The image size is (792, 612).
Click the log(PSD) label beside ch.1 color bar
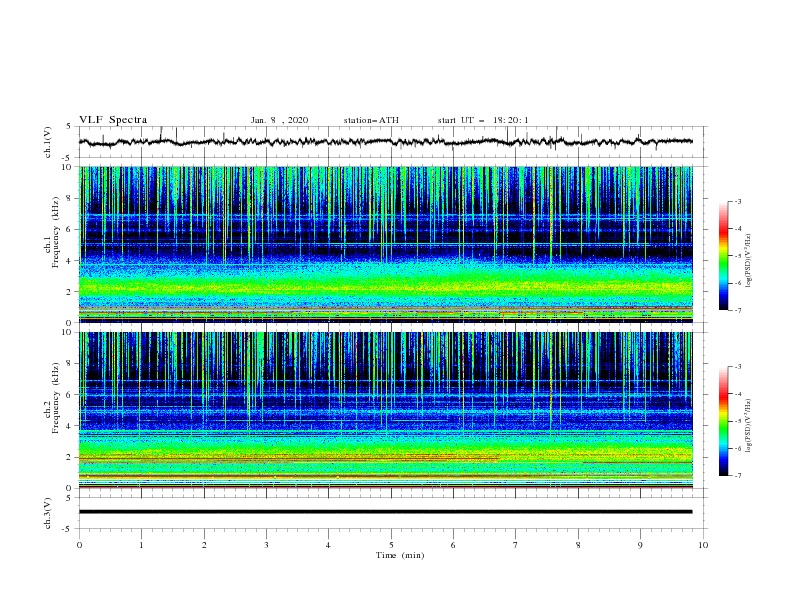(x=749, y=261)
